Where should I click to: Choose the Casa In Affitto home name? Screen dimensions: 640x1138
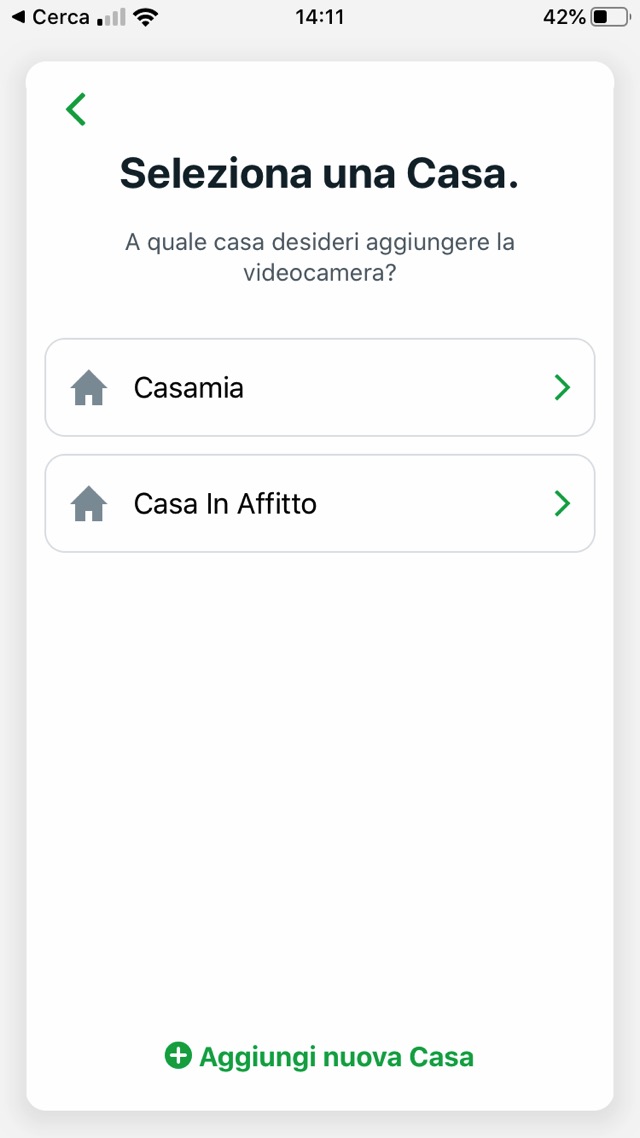coord(225,504)
